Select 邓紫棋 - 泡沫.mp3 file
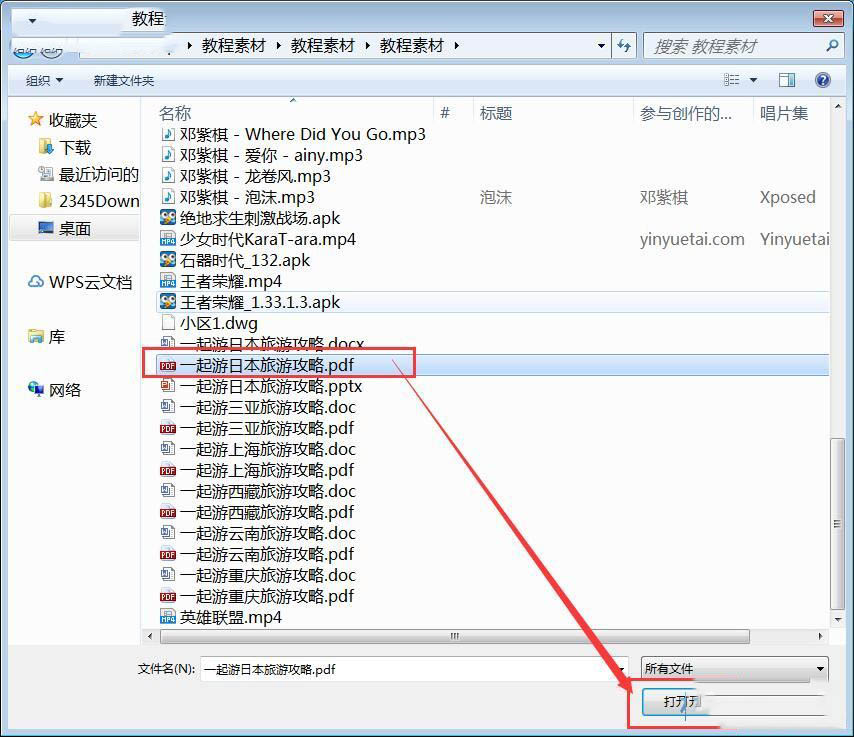This screenshot has height=737, width=854. coord(237,197)
